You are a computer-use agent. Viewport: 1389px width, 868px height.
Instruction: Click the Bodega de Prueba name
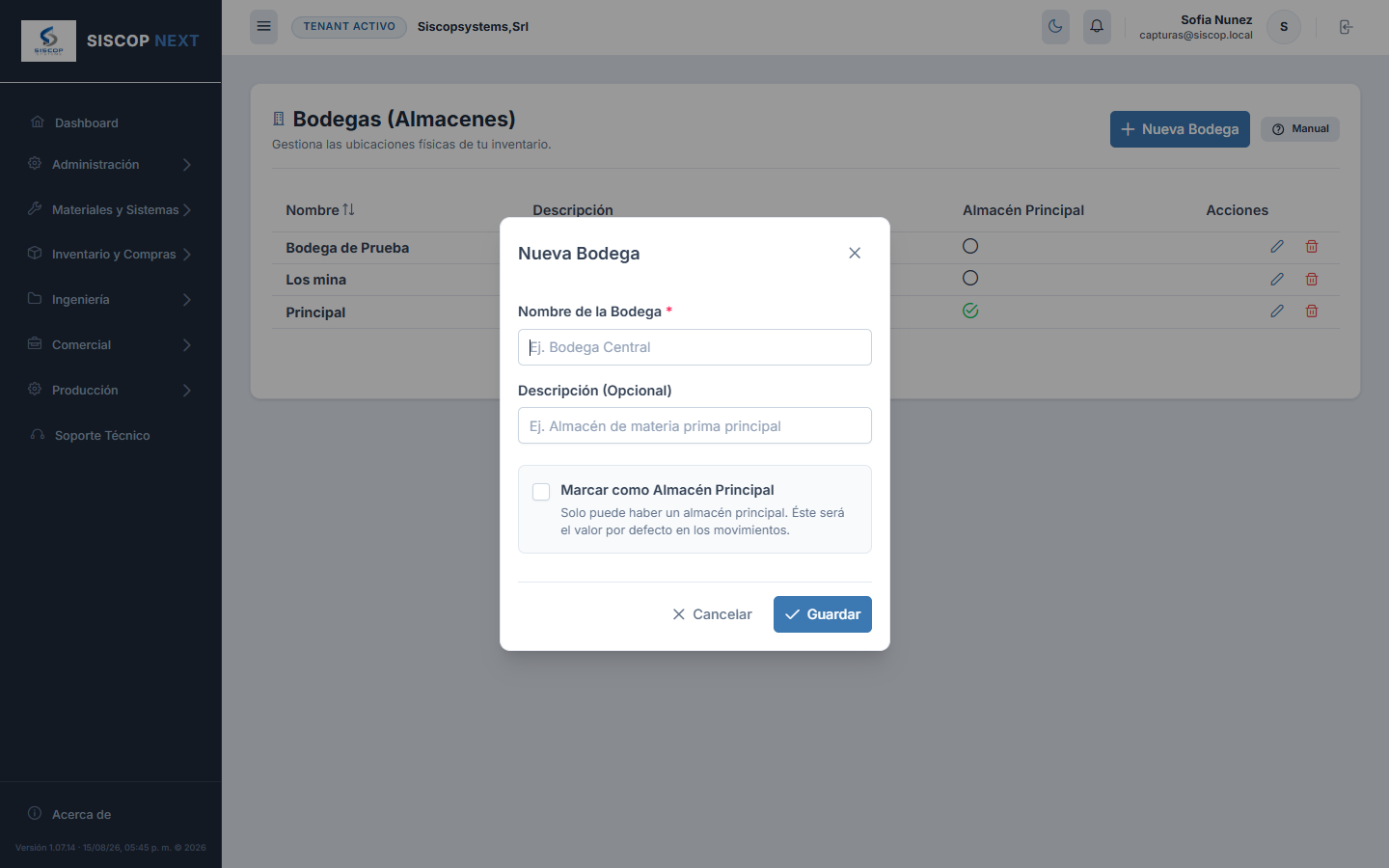[x=347, y=248]
